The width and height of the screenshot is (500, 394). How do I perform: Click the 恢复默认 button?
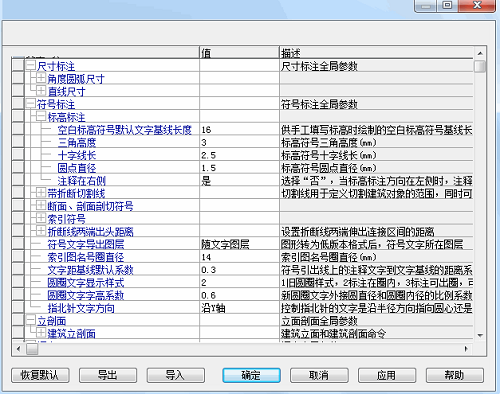coord(40,375)
